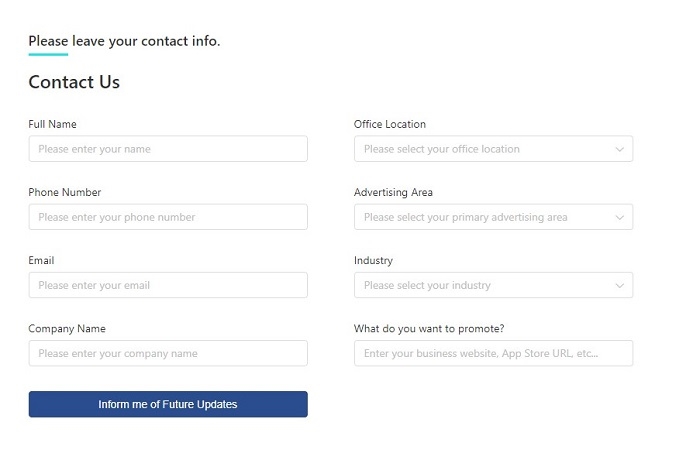
Task: Expand the Advertising Area dropdown
Action: tap(493, 217)
